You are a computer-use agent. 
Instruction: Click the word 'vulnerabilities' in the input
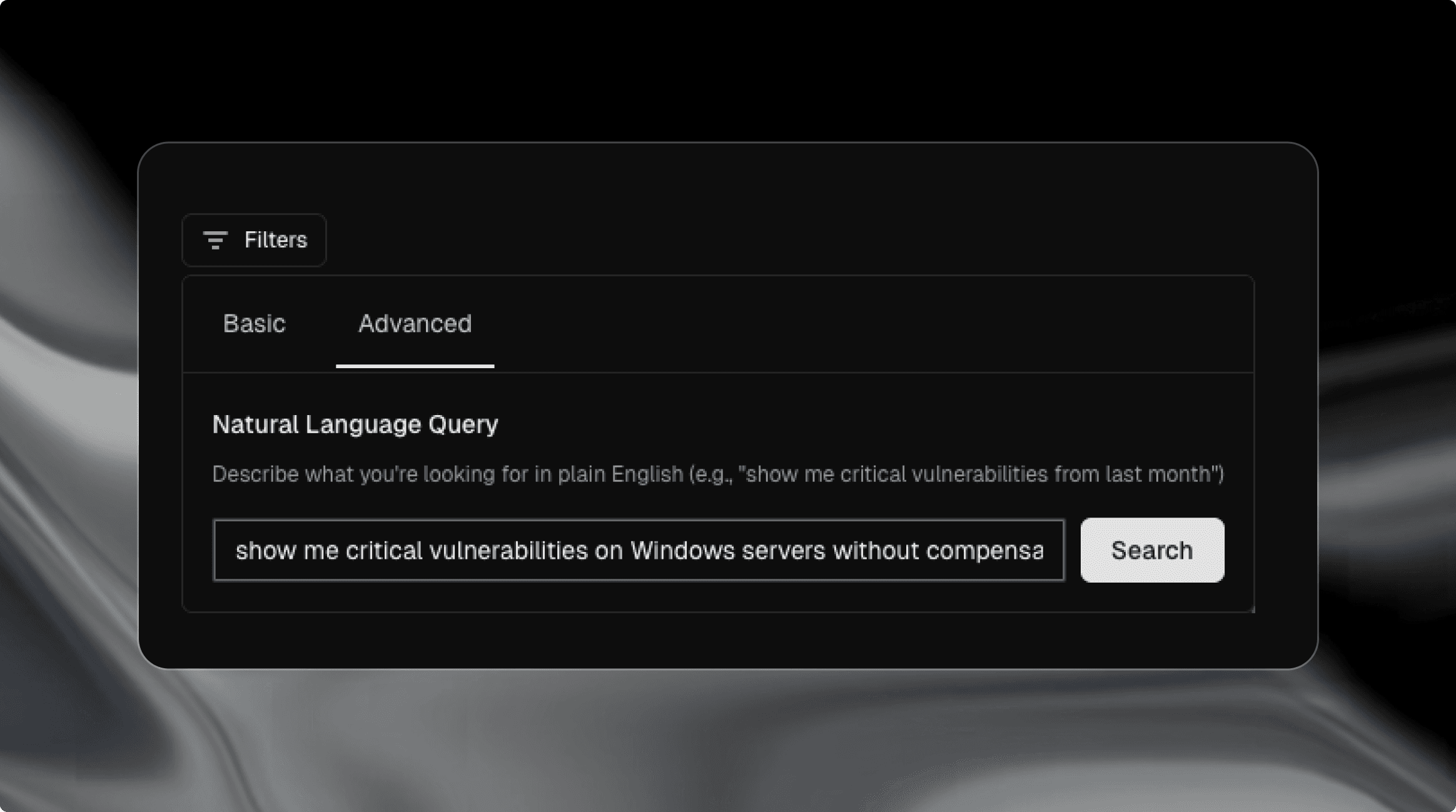pos(508,551)
